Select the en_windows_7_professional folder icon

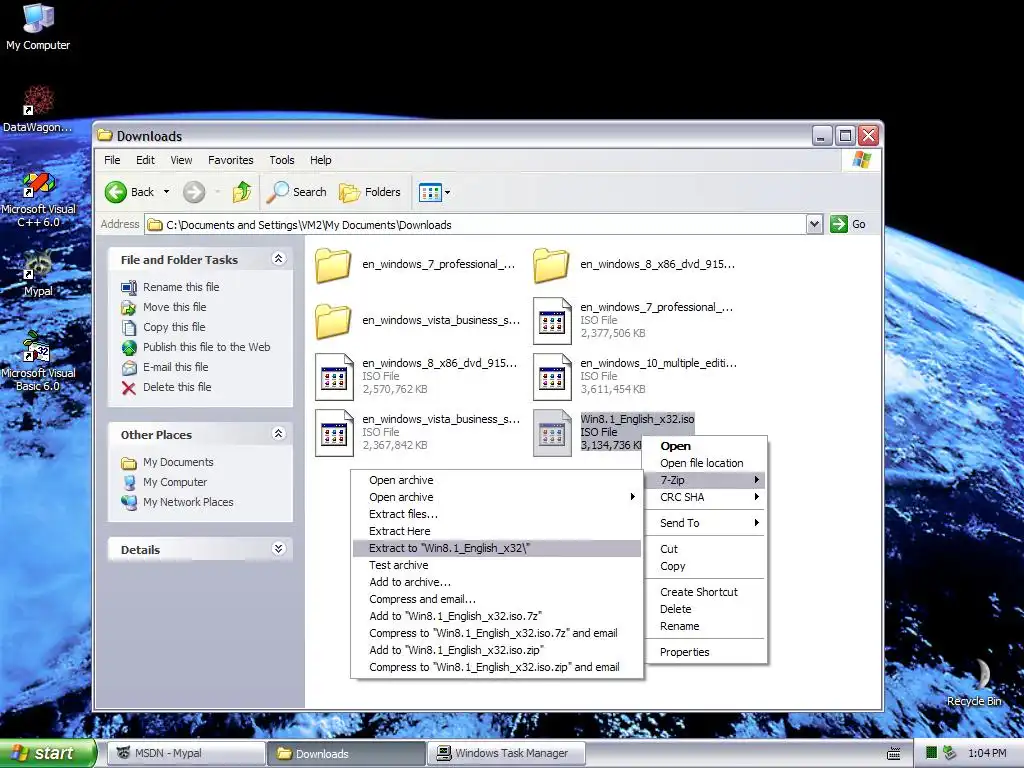click(333, 265)
